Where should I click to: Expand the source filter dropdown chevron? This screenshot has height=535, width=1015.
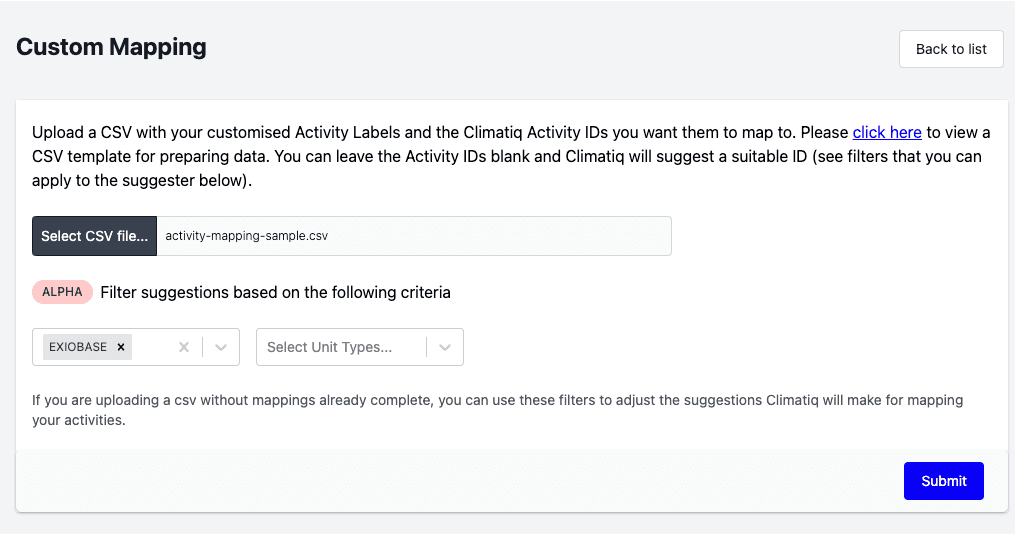point(221,347)
